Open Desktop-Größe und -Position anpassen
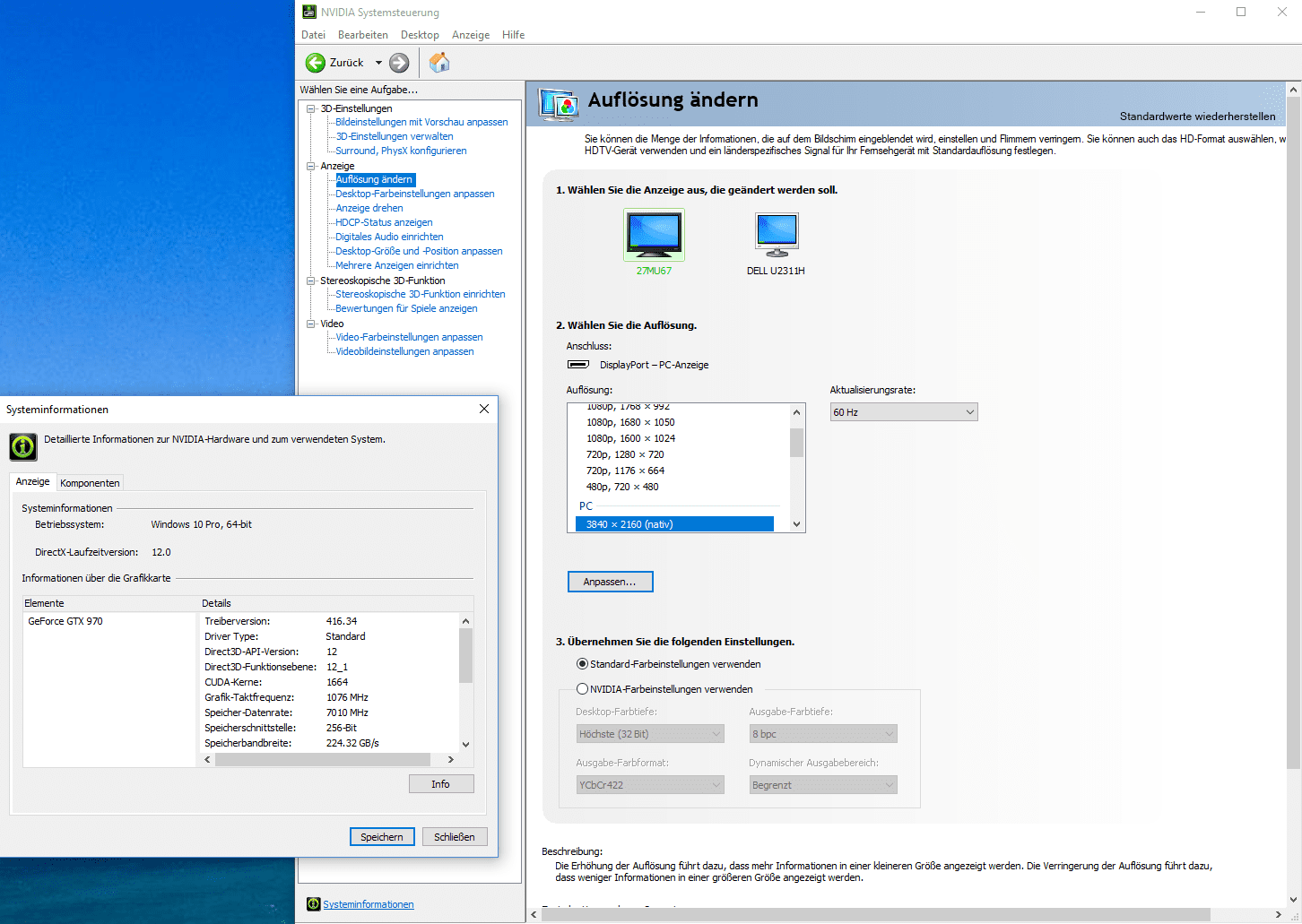 coord(419,251)
